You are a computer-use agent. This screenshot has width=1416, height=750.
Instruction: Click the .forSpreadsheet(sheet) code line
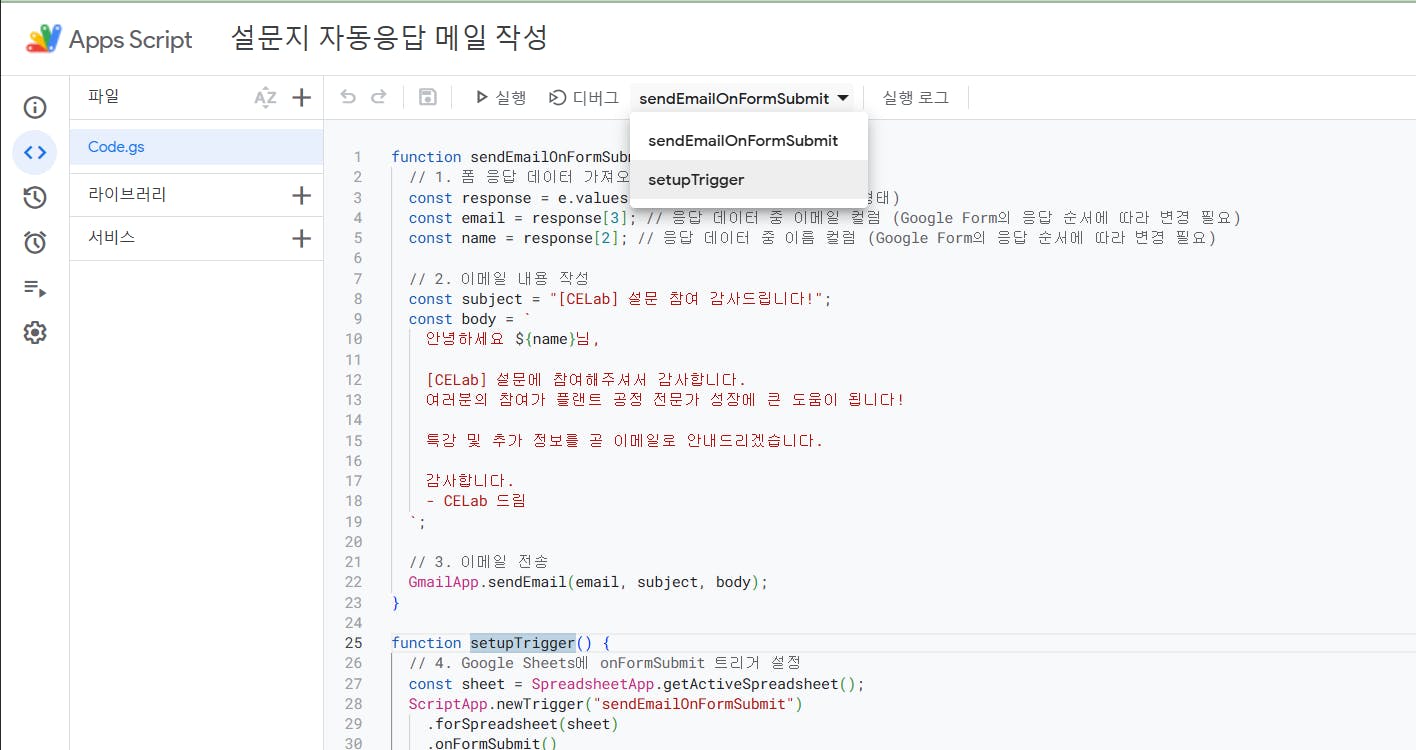[x=522, y=724]
